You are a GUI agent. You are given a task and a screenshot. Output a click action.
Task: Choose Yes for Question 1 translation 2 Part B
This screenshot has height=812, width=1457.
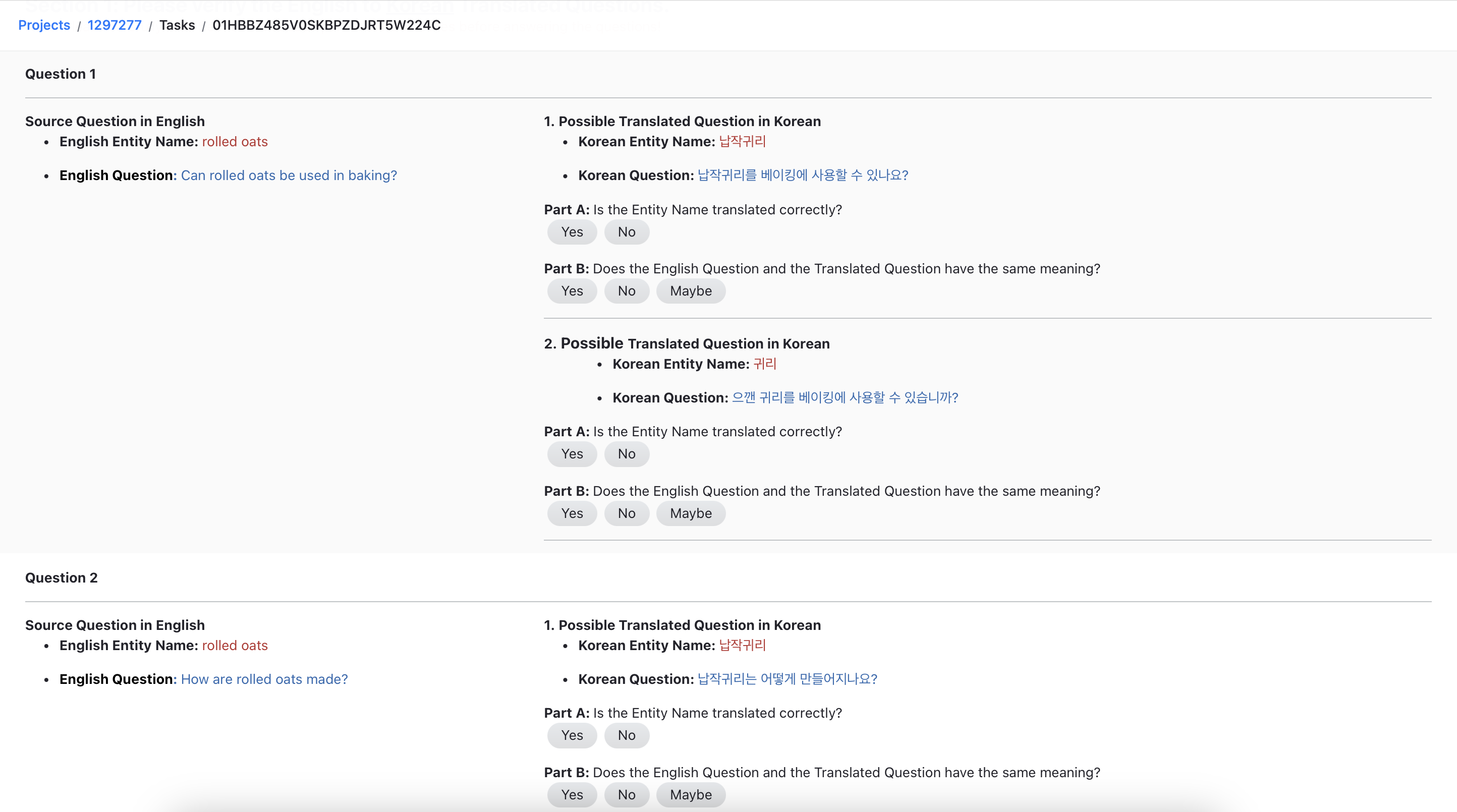click(x=572, y=513)
